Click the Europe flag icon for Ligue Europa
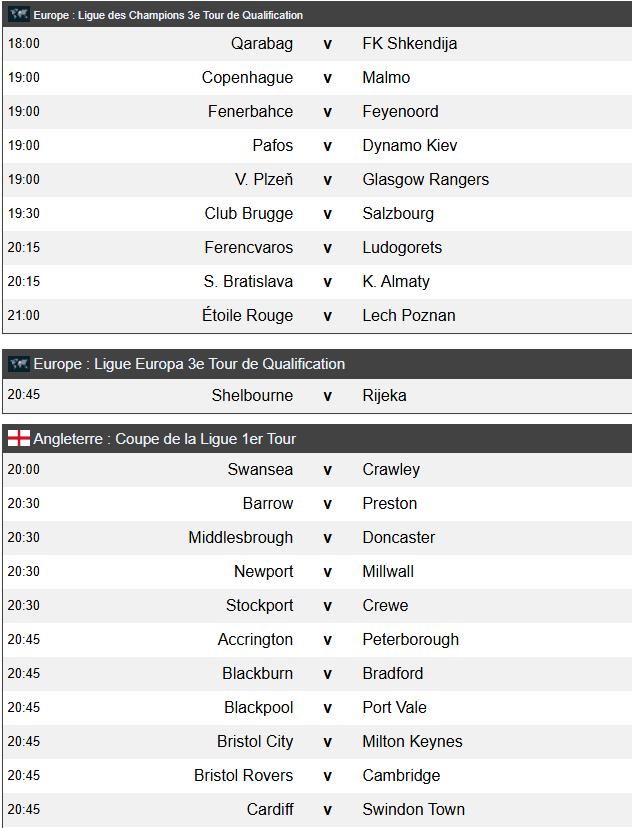 point(18,364)
